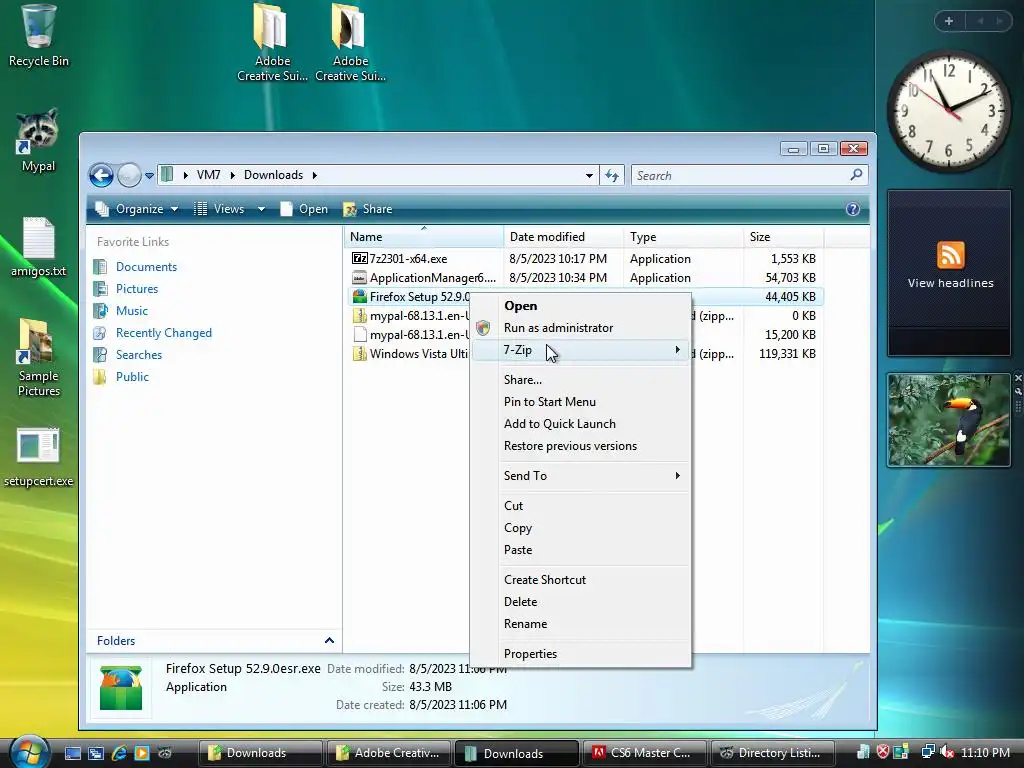Select the amigos.txt file on desktop
The width and height of the screenshot is (1024, 768).
point(38,247)
